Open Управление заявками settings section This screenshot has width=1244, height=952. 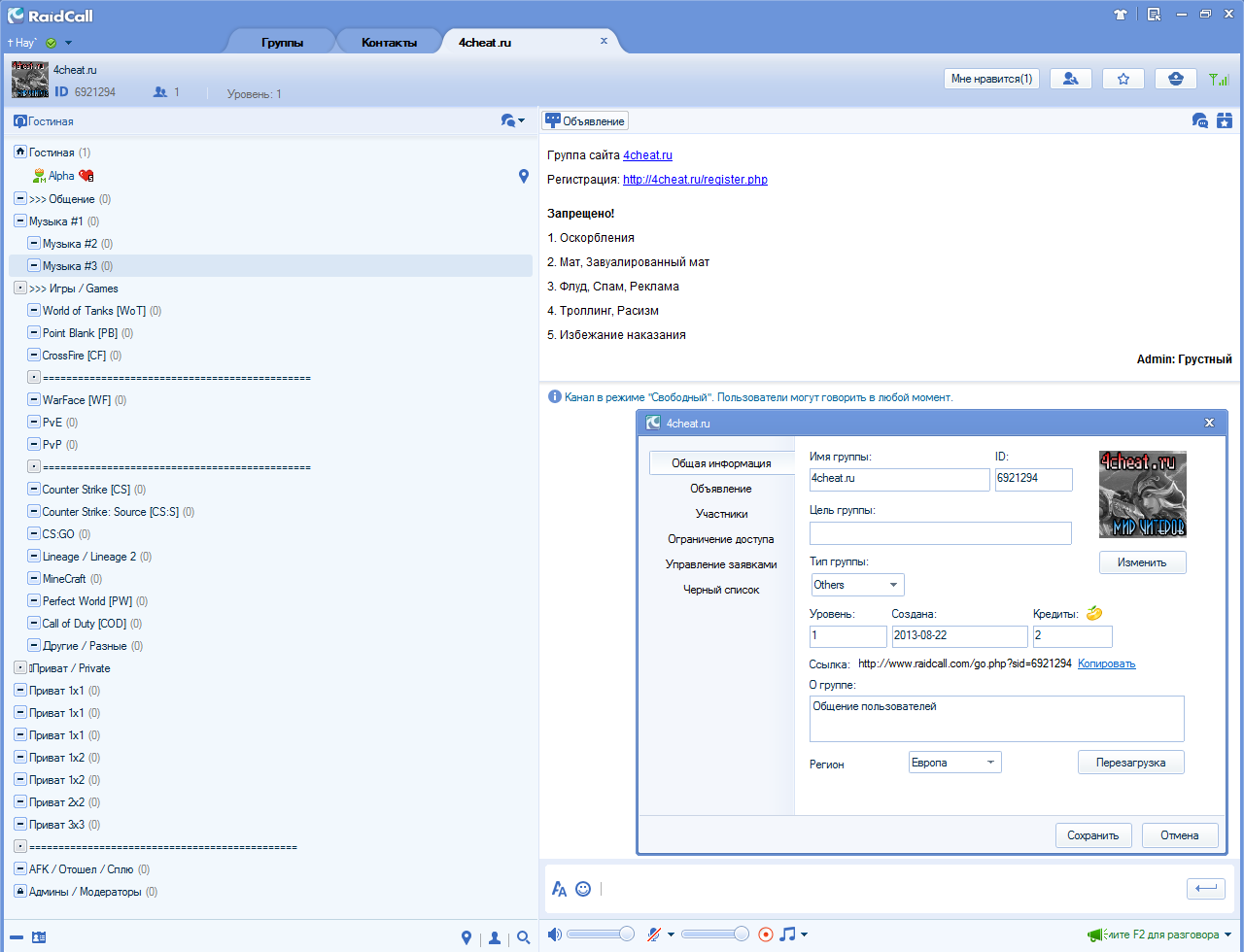tap(721, 564)
